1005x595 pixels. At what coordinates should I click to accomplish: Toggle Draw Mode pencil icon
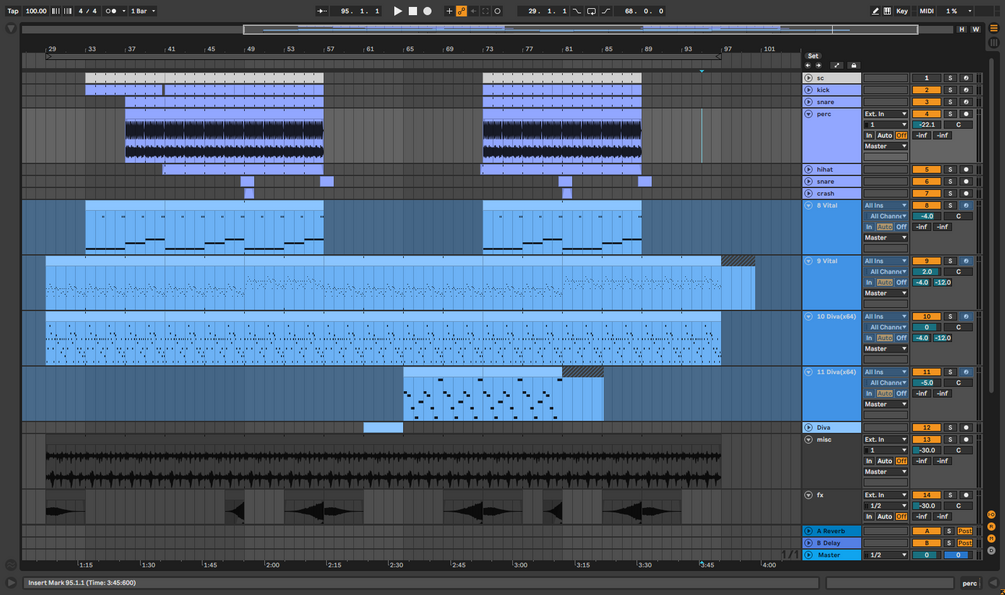coord(875,11)
